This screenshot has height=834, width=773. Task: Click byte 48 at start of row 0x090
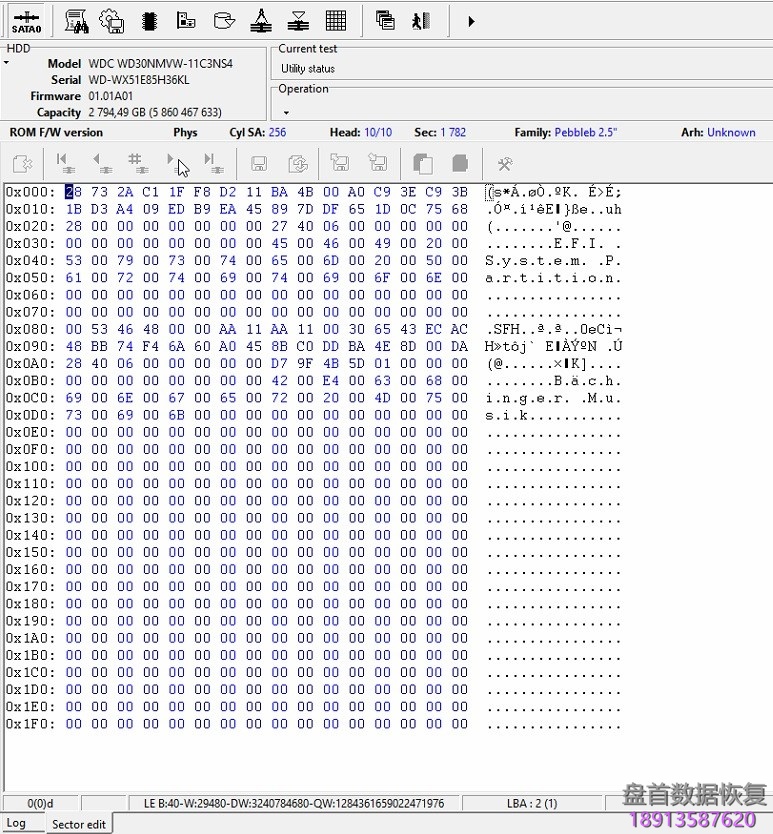point(73,346)
